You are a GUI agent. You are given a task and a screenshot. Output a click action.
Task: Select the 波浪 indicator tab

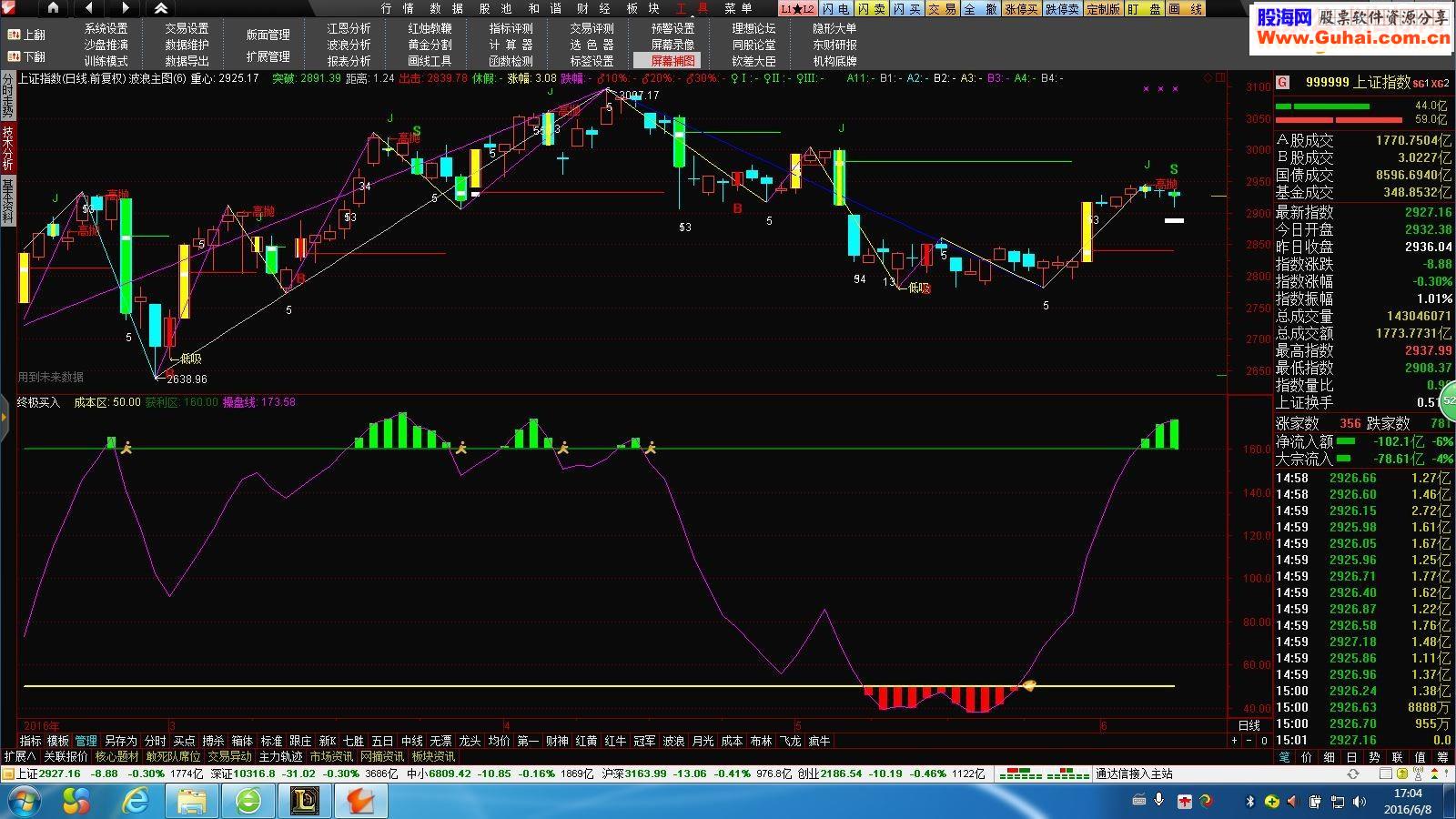(x=673, y=741)
